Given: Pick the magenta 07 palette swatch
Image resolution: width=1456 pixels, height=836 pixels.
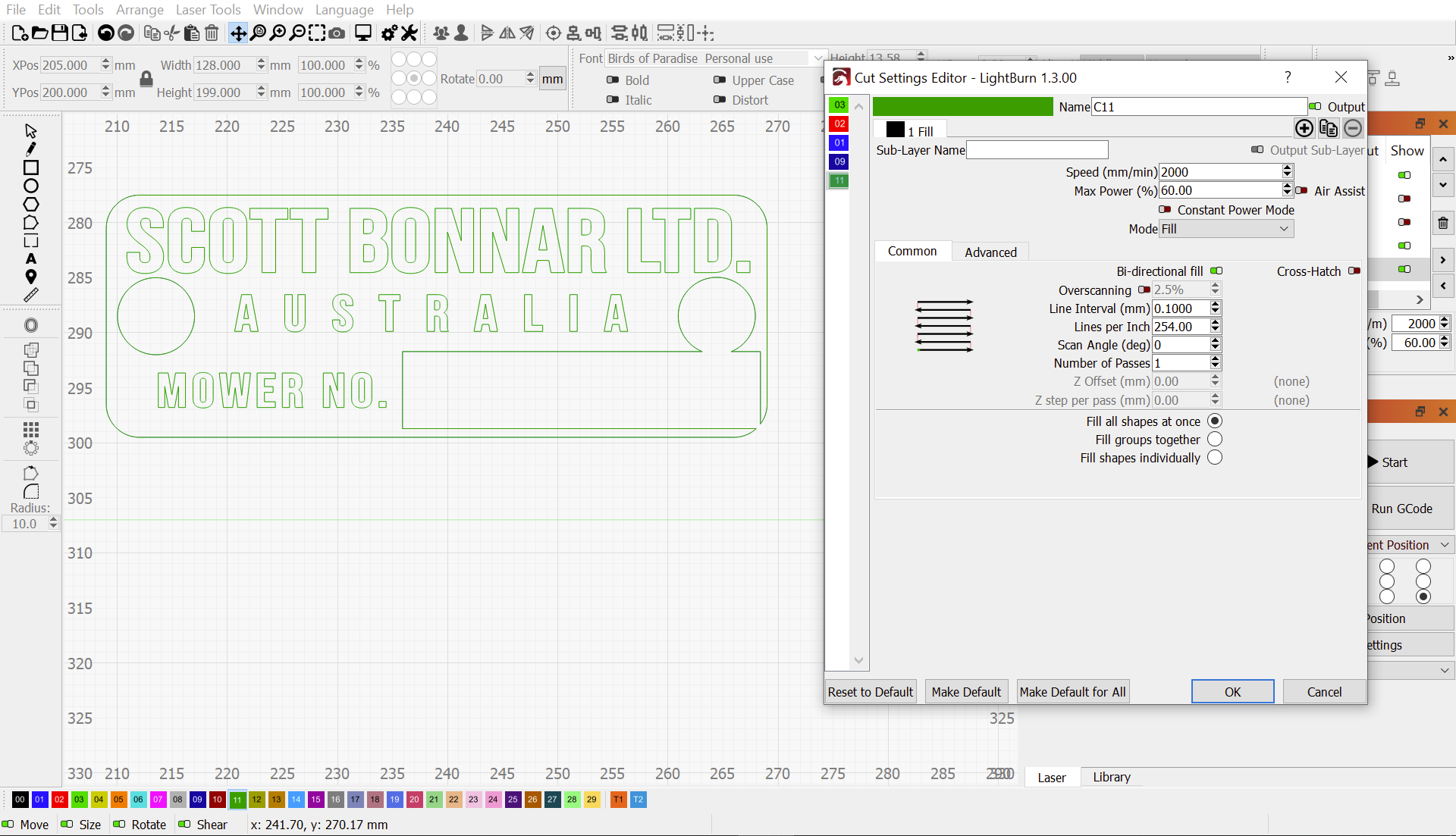Looking at the screenshot, I should pyautogui.click(x=158, y=800).
